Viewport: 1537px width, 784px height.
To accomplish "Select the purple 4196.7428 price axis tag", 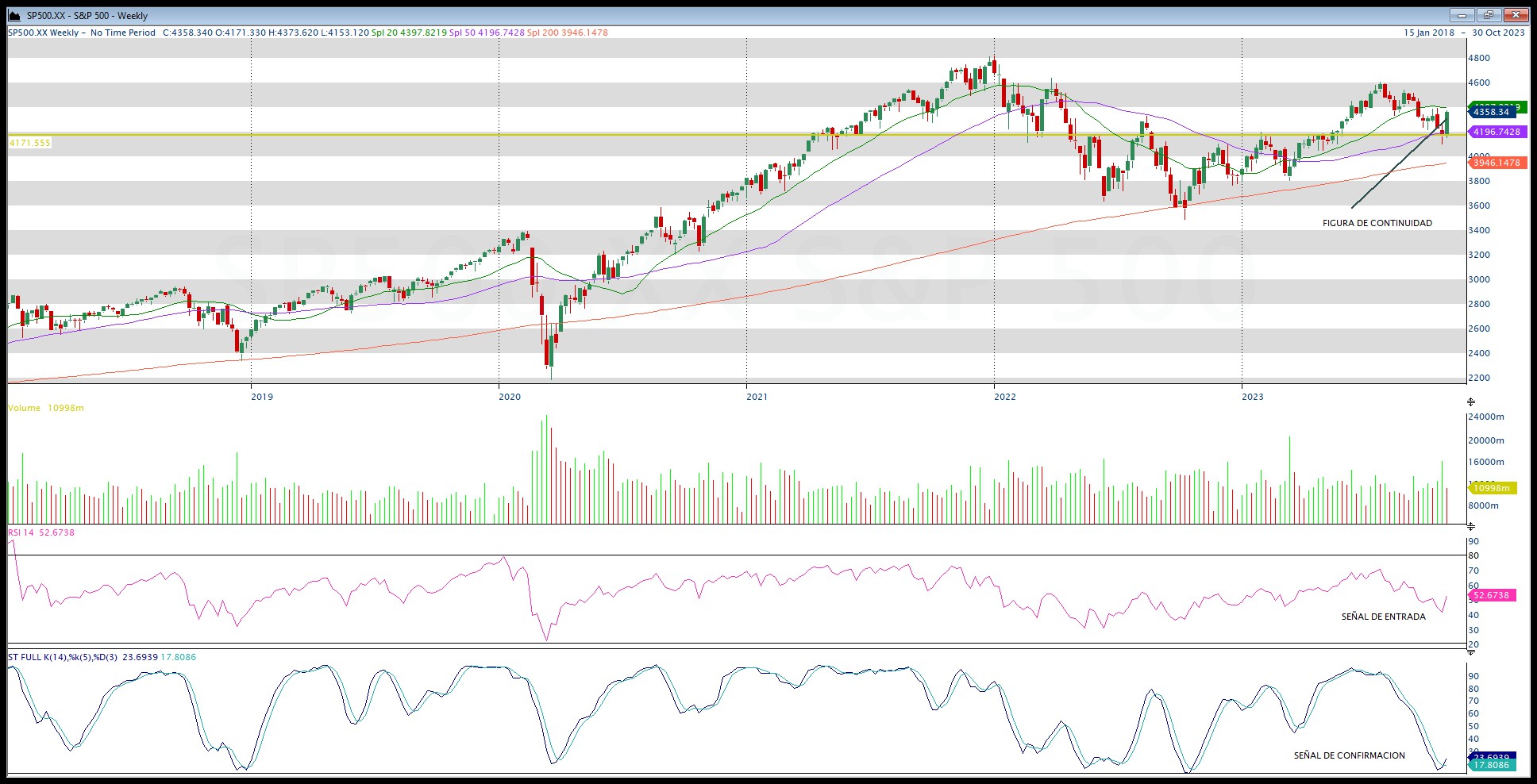I will (1496, 132).
